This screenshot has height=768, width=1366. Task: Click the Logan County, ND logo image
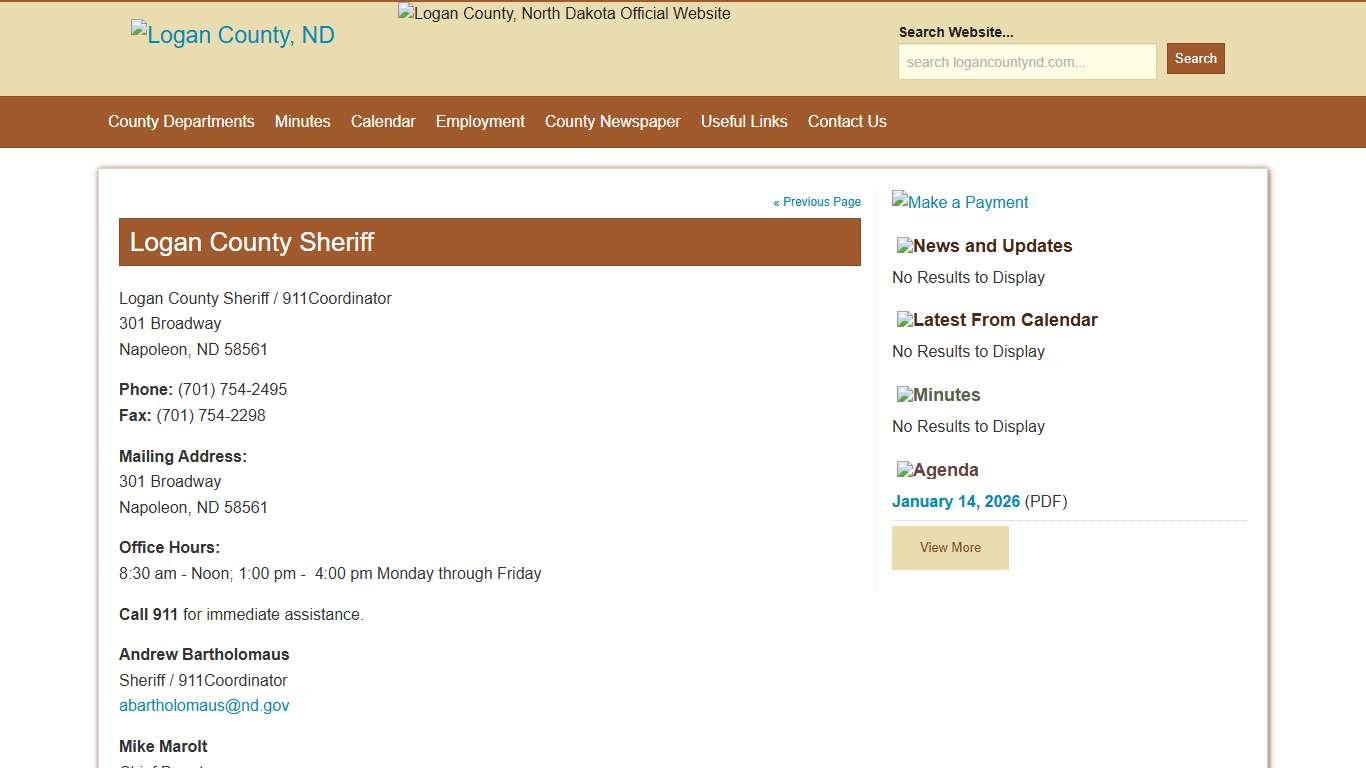point(232,35)
